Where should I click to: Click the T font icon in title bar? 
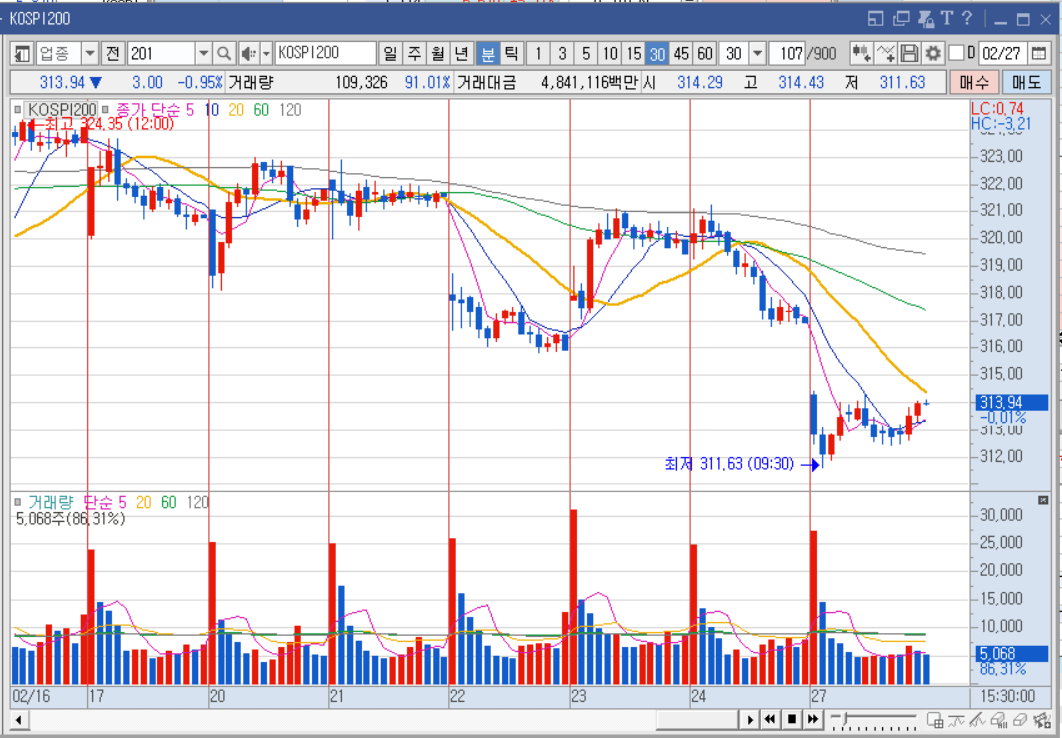(947, 19)
